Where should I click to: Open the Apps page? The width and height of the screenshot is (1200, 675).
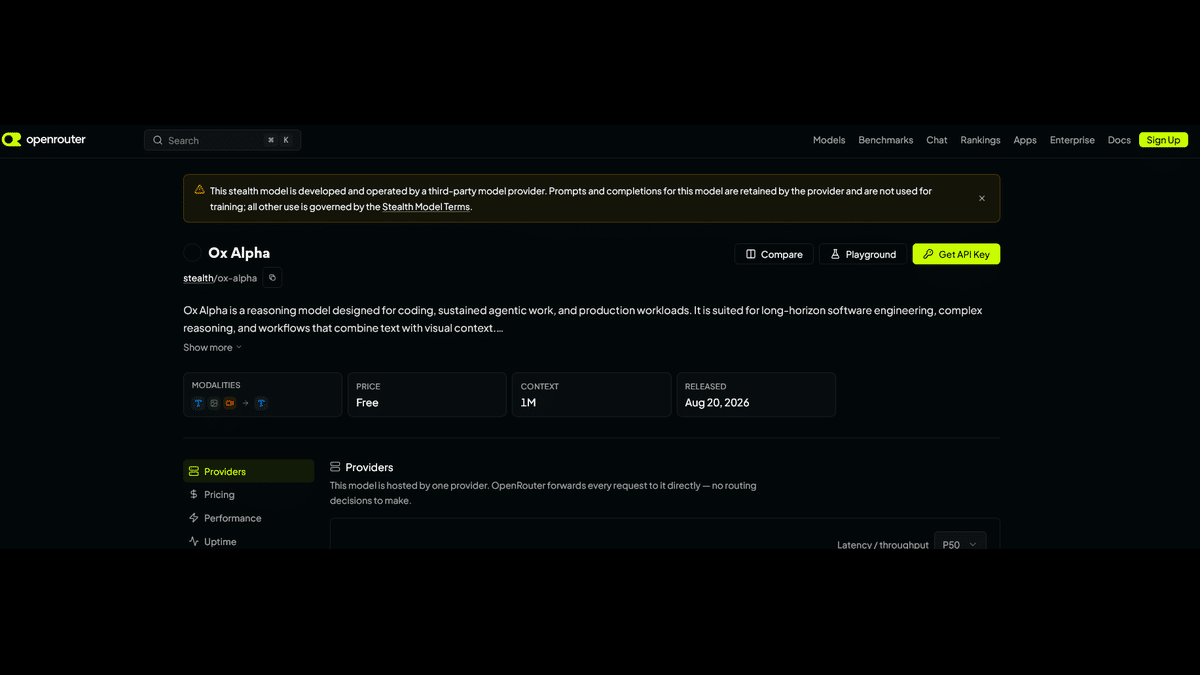click(1025, 140)
